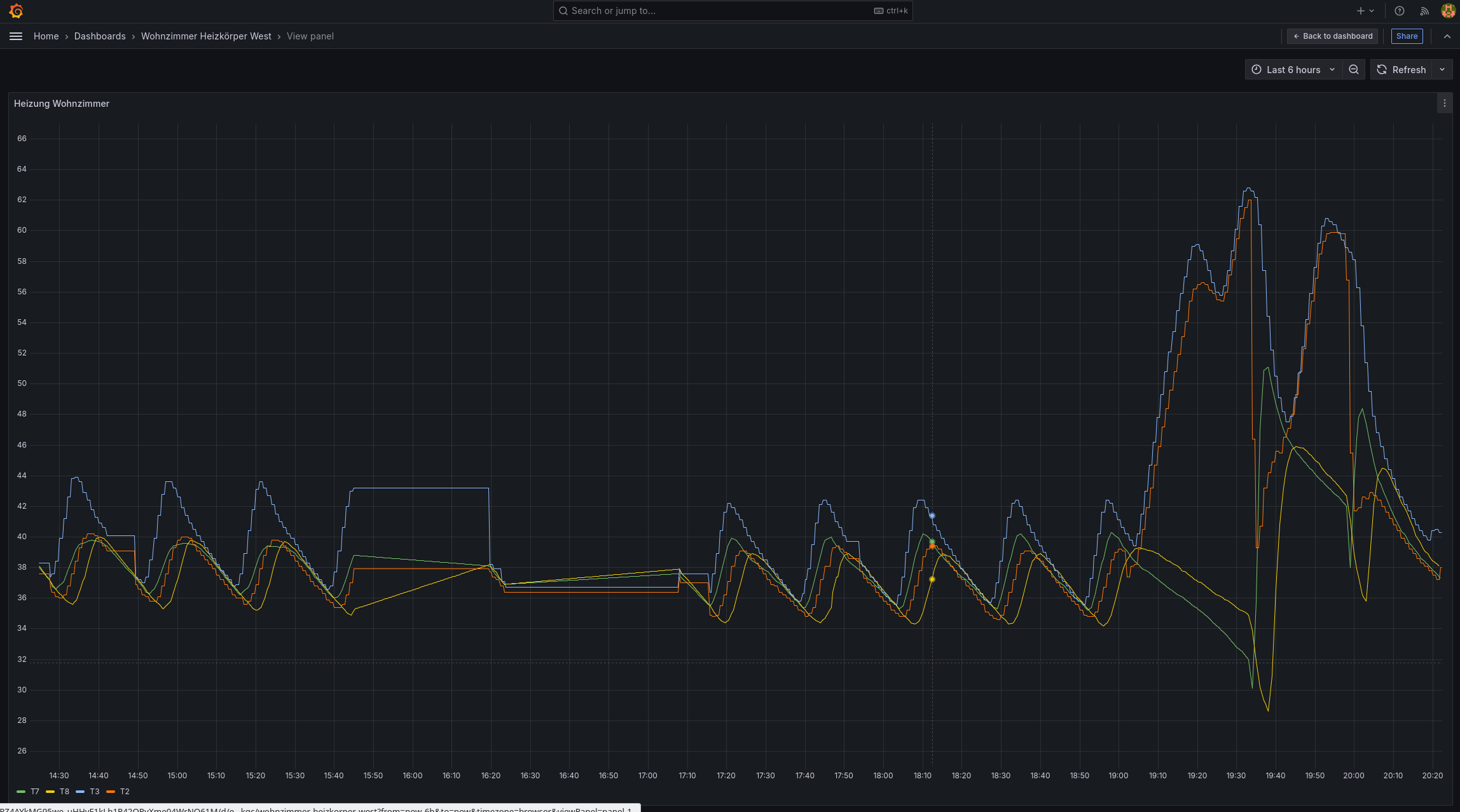Viewport: 1460px width, 812px height.
Task: Open Wohnzimmer Heizkörper West breadcrumb
Action: point(206,36)
